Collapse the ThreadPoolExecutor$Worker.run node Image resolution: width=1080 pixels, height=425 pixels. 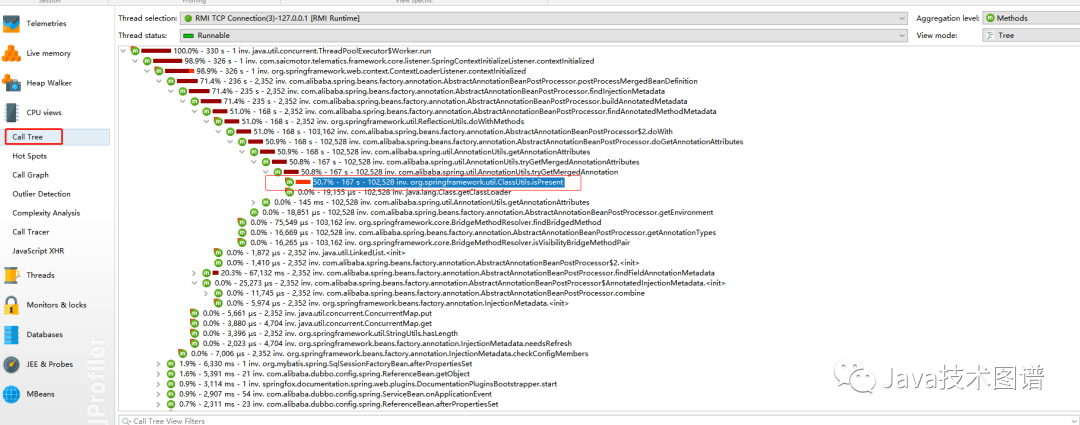click(123, 51)
